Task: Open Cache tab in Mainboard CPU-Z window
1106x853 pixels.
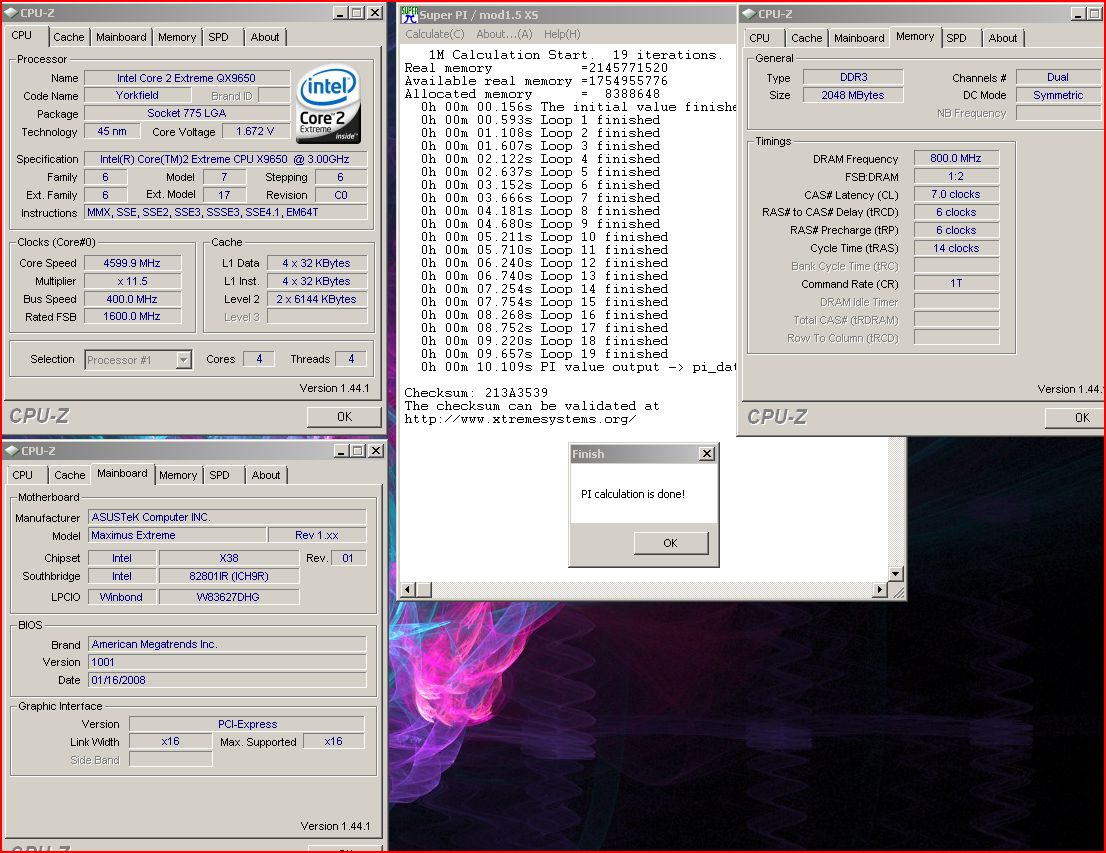Action: (70, 476)
